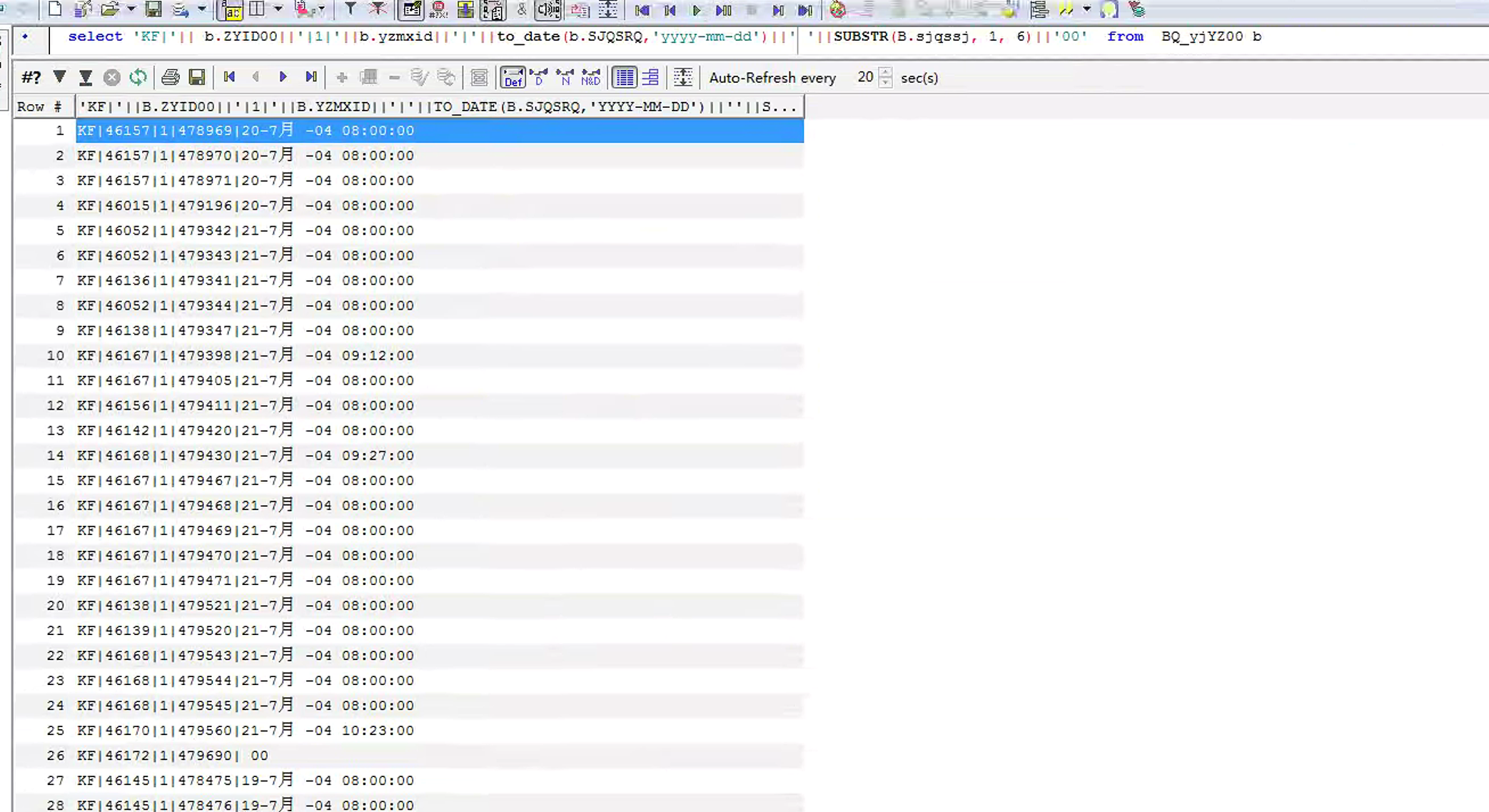Click the open folder icon

[109, 9]
